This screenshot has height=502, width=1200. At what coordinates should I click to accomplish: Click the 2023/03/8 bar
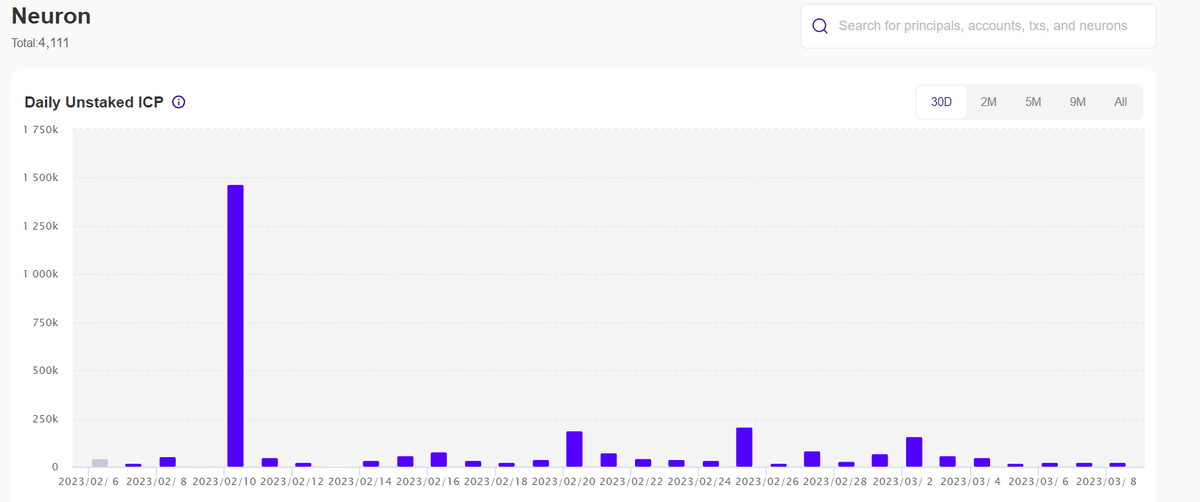tap(1118, 465)
